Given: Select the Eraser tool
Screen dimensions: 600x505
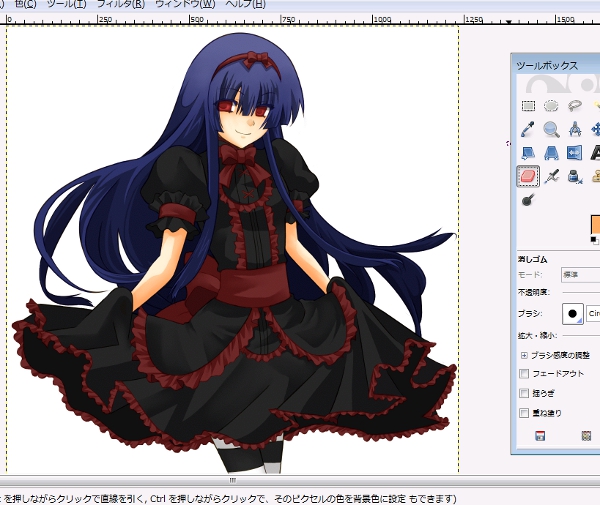Looking at the screenshot, I should click(x=528, y=176).
